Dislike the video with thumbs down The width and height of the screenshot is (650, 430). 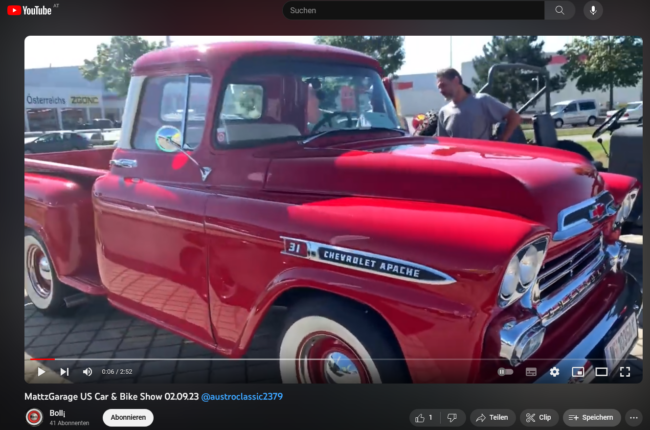tap(452, 417)
